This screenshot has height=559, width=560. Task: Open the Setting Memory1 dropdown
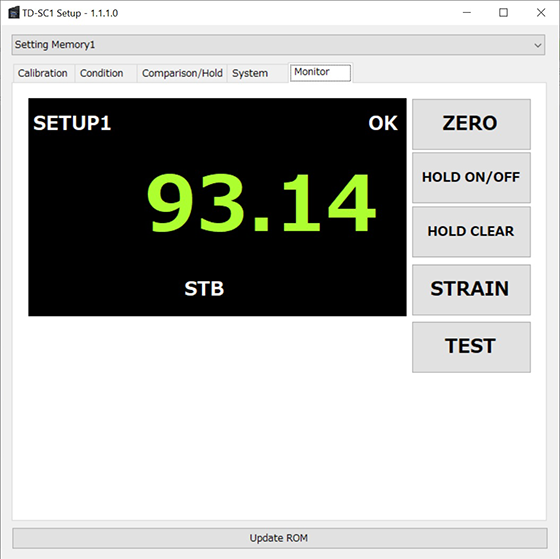278,45
